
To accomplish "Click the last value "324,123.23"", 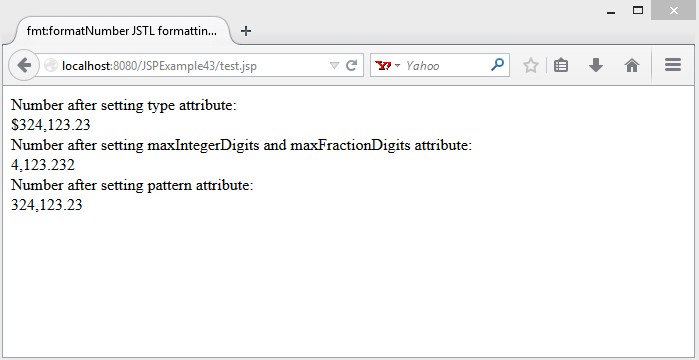I will [47, 205].
